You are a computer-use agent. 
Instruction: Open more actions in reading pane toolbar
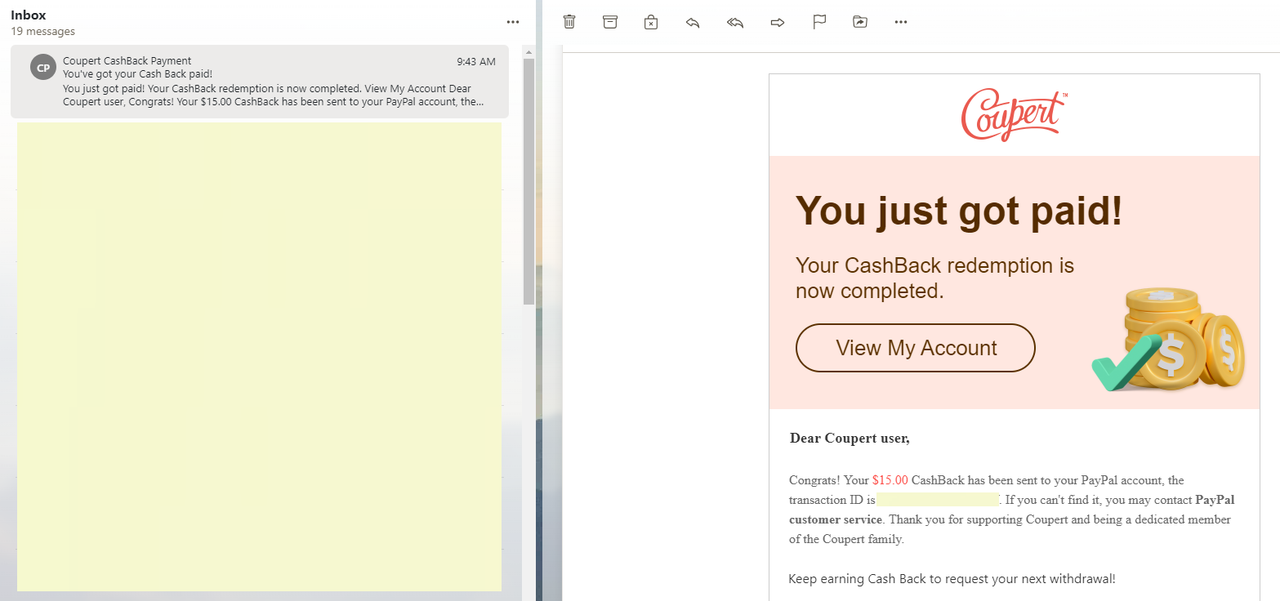(x=901, y=22)
